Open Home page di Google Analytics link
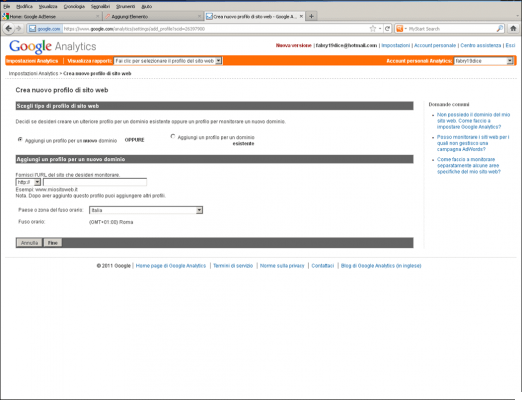 point(171,266)
